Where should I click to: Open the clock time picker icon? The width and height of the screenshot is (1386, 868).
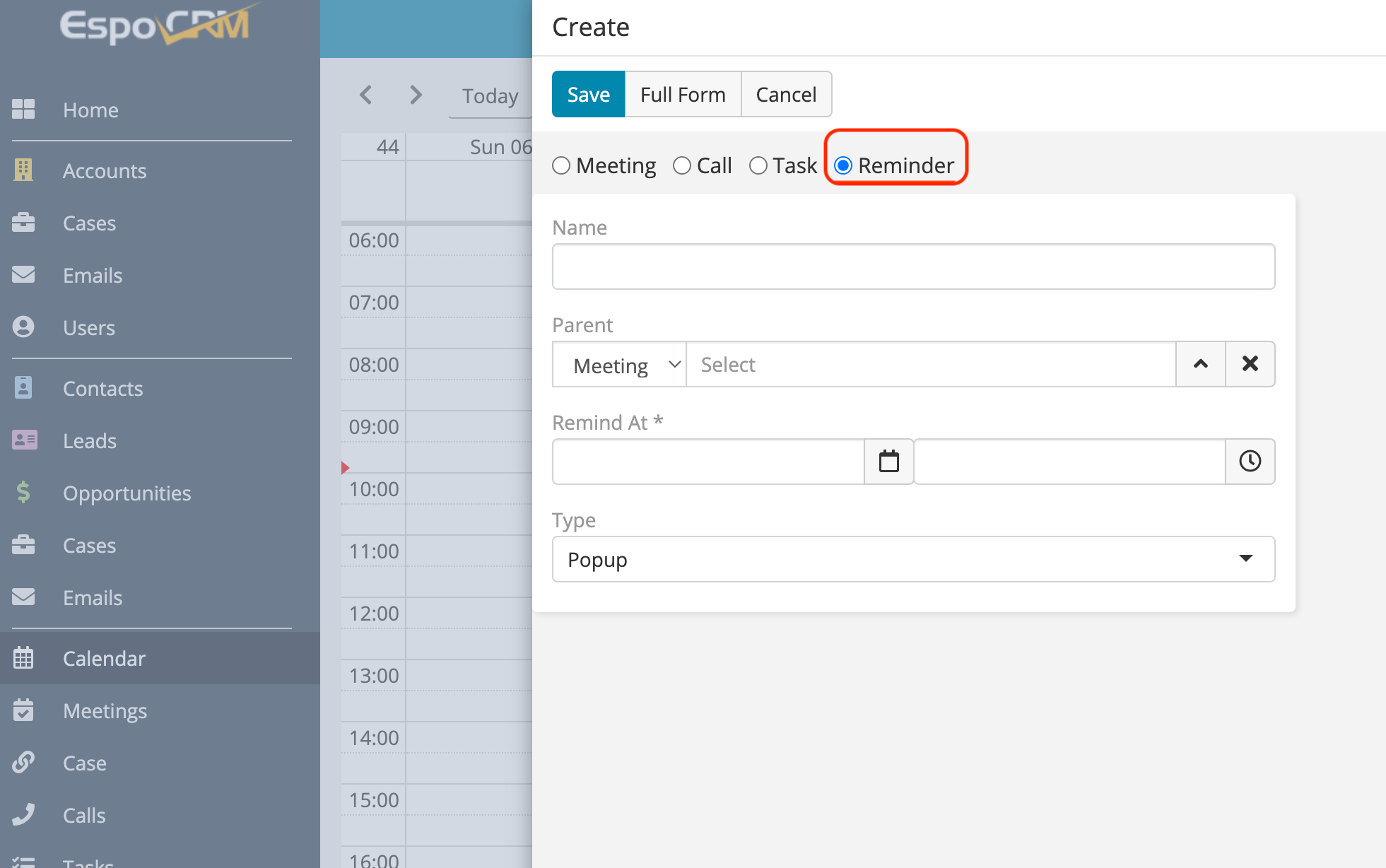coord(1250,462)
